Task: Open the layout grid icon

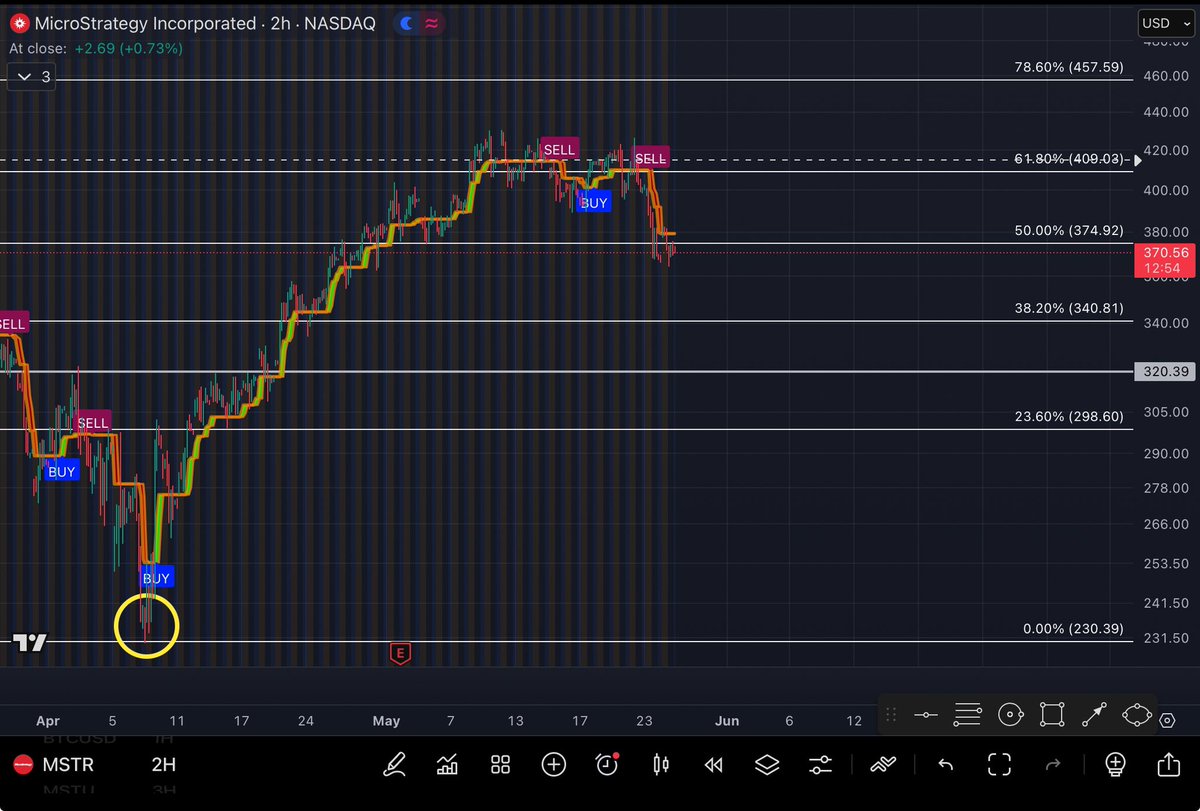Action: (x=501, y=765)
